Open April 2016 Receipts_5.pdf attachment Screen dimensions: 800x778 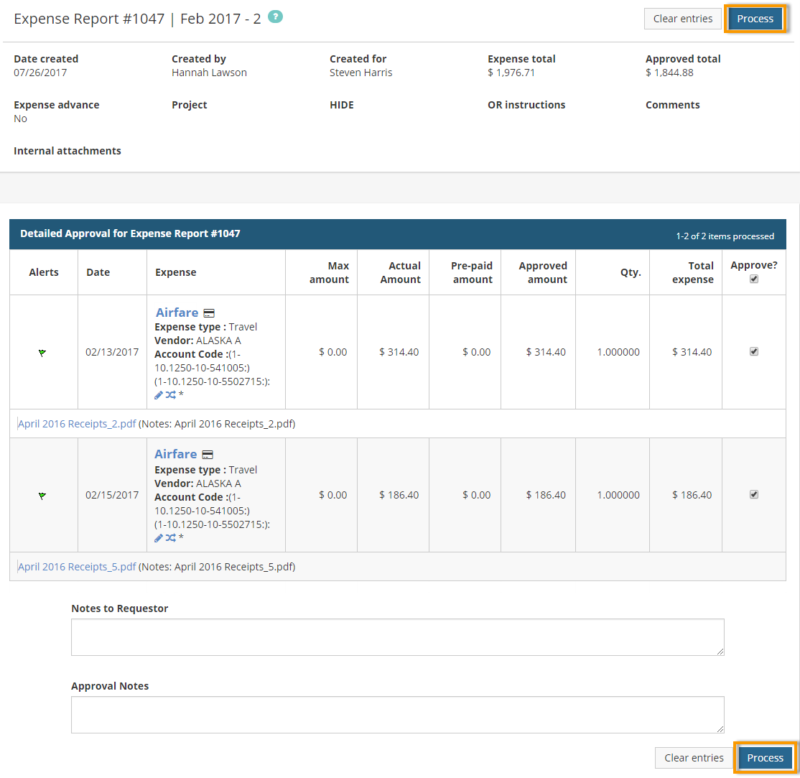[76, 566]
